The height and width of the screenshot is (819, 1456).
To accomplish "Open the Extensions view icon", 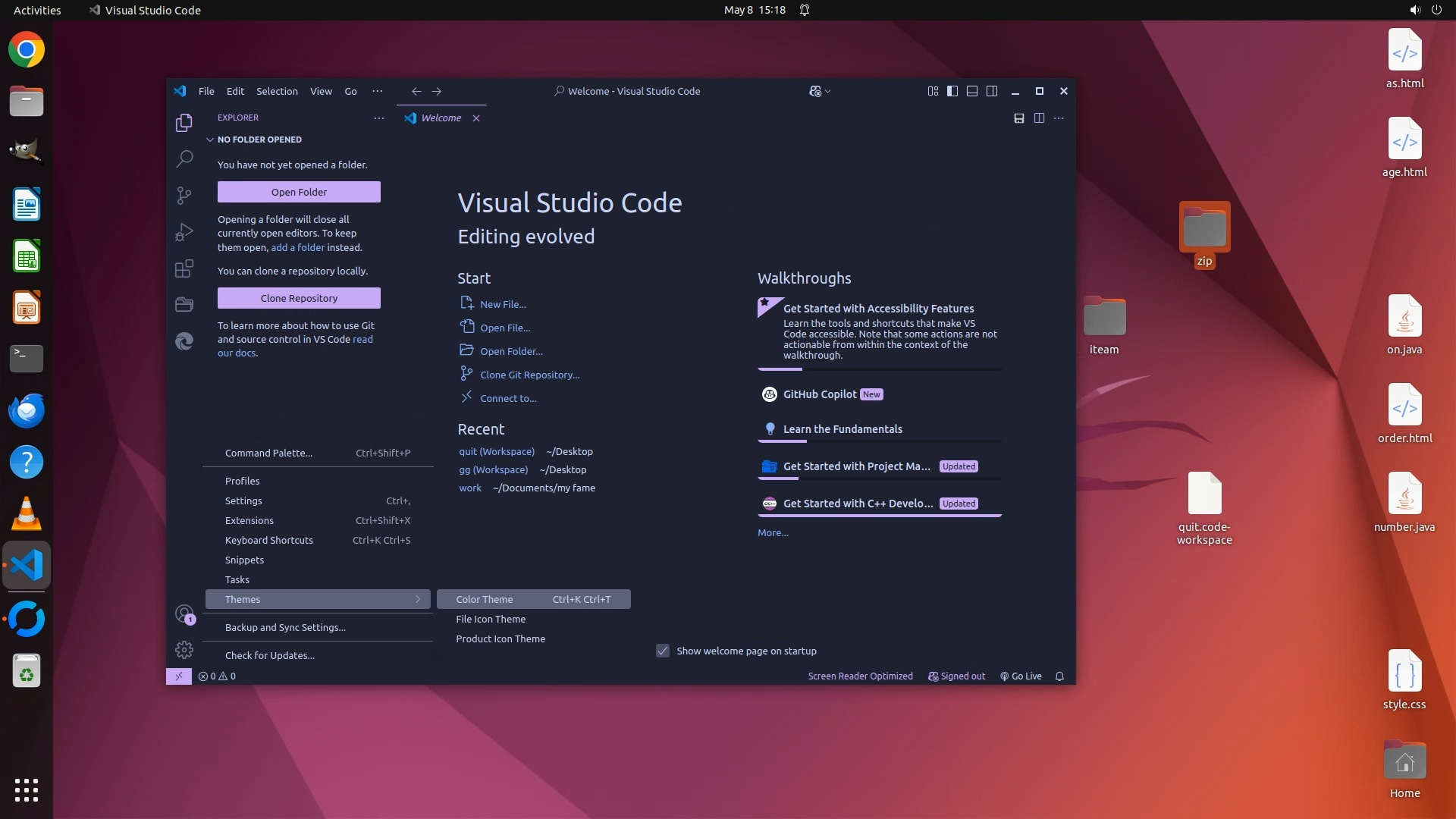I will pyautogui.click(x=184, y=268).
